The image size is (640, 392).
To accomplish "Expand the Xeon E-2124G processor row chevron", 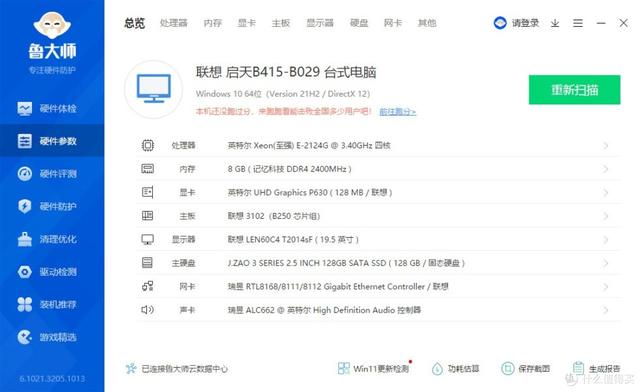I will pos(606,145).
